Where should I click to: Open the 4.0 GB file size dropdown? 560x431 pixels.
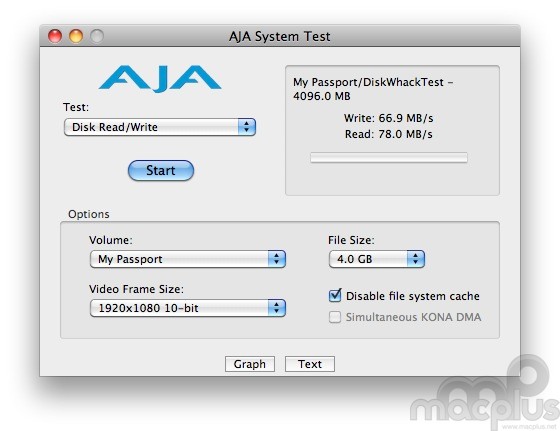377,259
